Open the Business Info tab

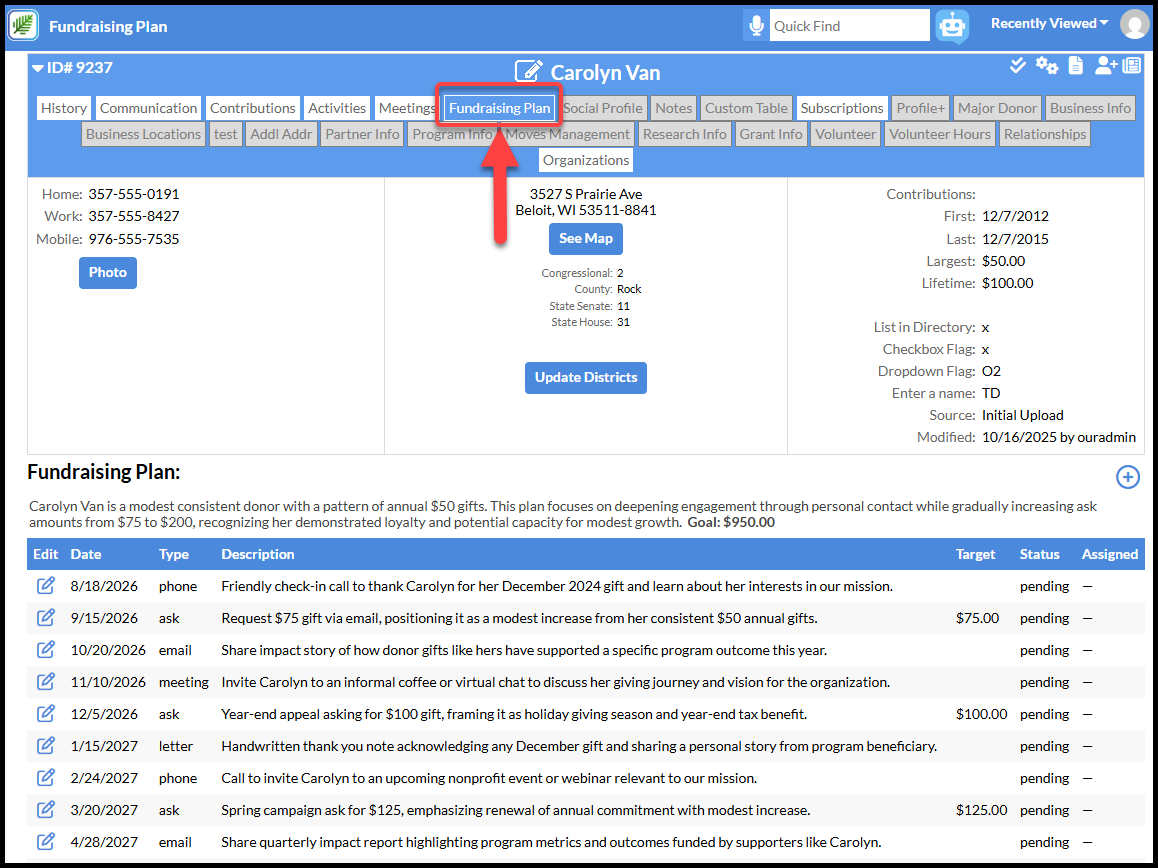[x=1090, y=108]
